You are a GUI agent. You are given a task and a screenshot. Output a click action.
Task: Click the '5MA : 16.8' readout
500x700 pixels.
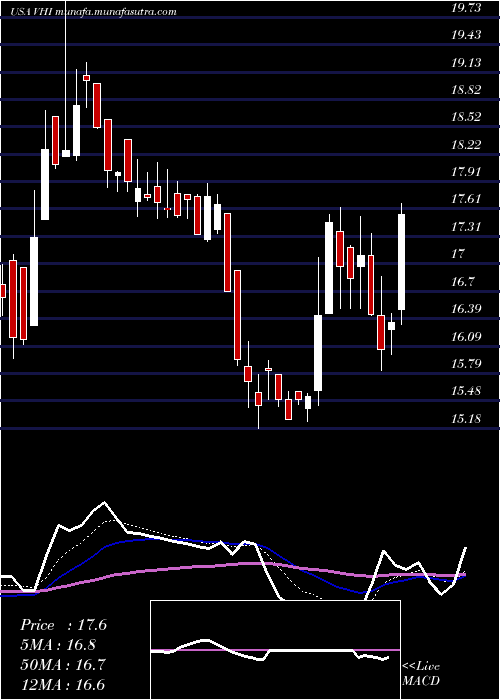[58, 645]
